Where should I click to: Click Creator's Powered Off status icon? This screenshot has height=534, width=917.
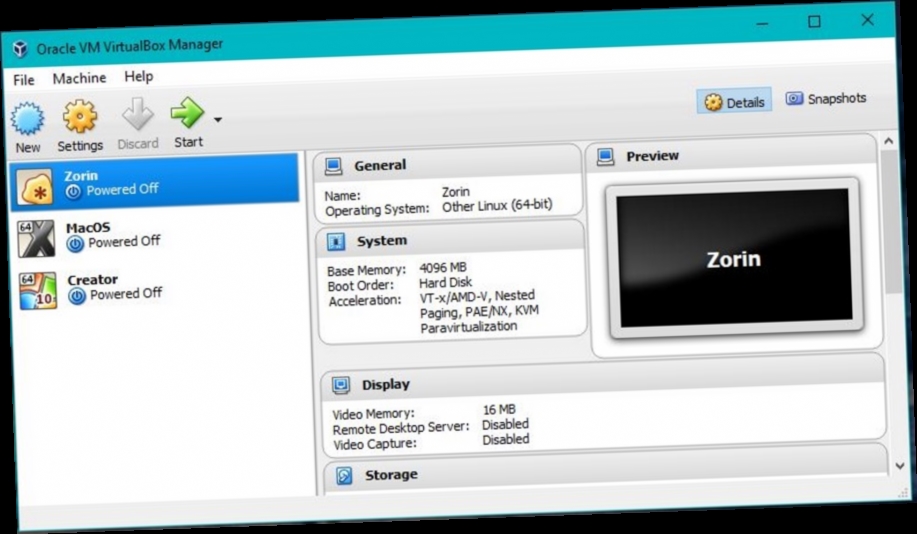point(77,296)
